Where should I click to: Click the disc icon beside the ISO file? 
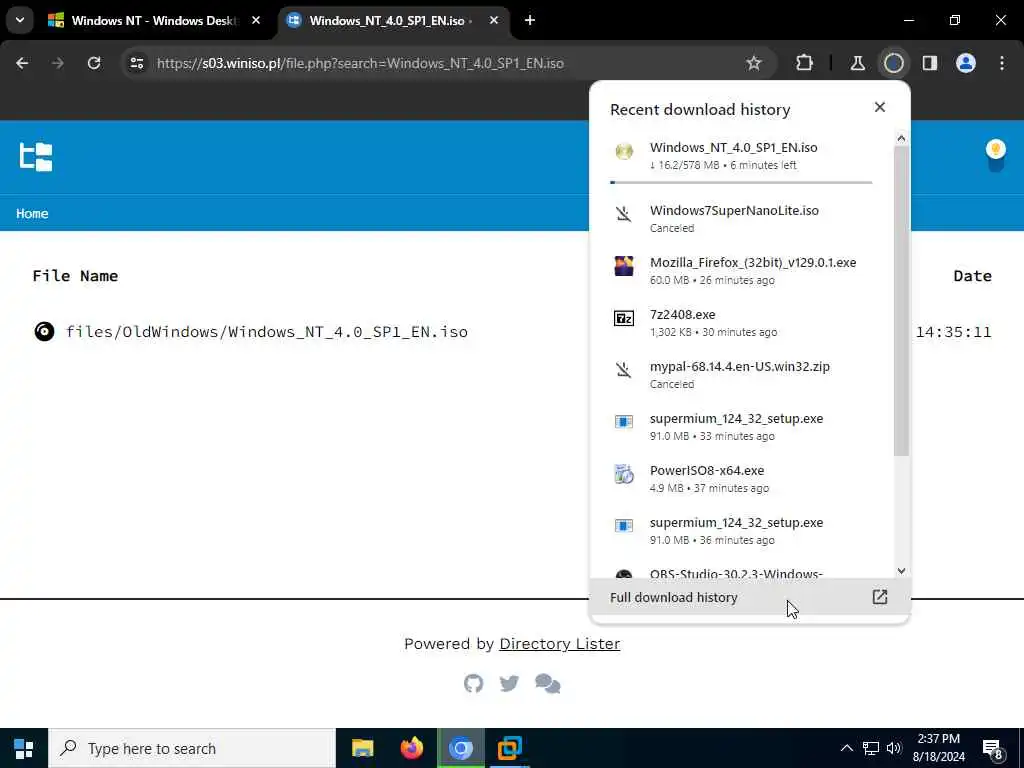(44, 332)
